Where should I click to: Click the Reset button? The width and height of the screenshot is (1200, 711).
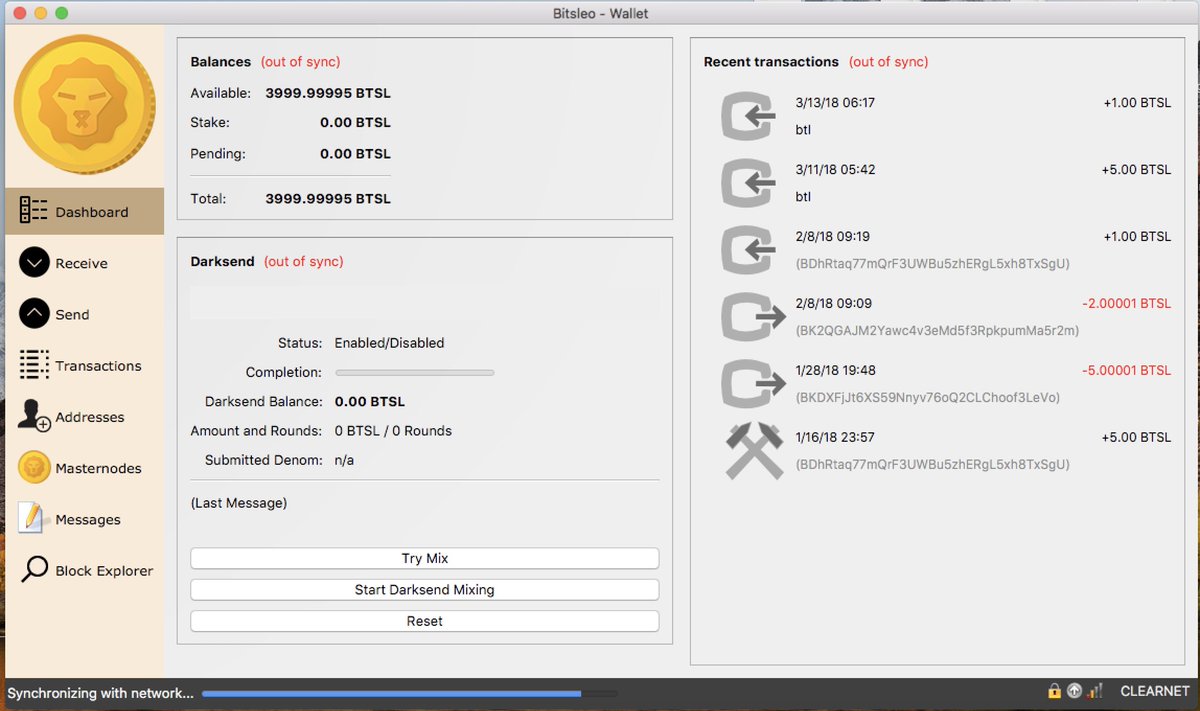[x=425, y=621]
